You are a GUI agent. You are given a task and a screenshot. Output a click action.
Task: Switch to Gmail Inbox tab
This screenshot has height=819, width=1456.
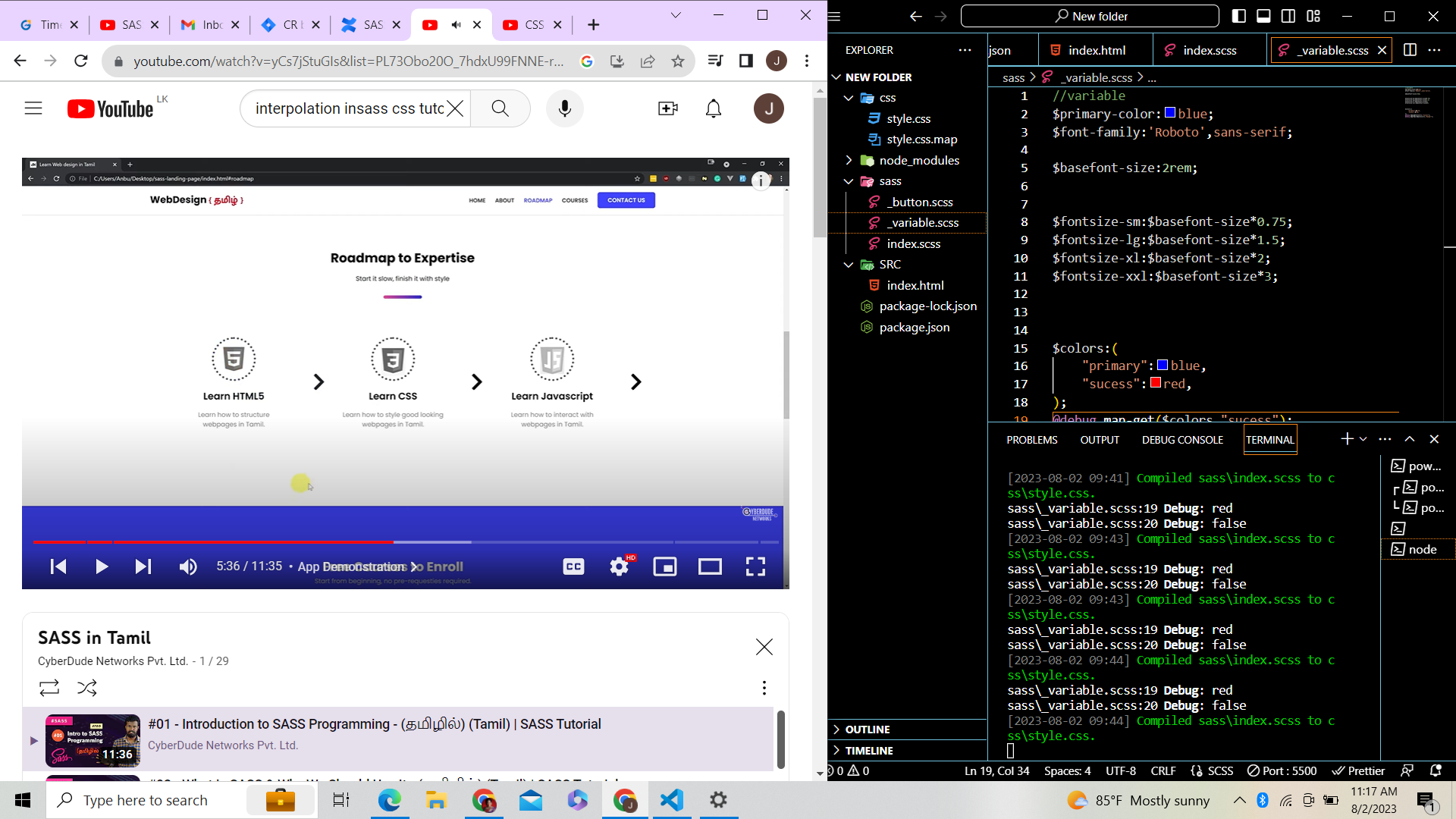[212, 25]
